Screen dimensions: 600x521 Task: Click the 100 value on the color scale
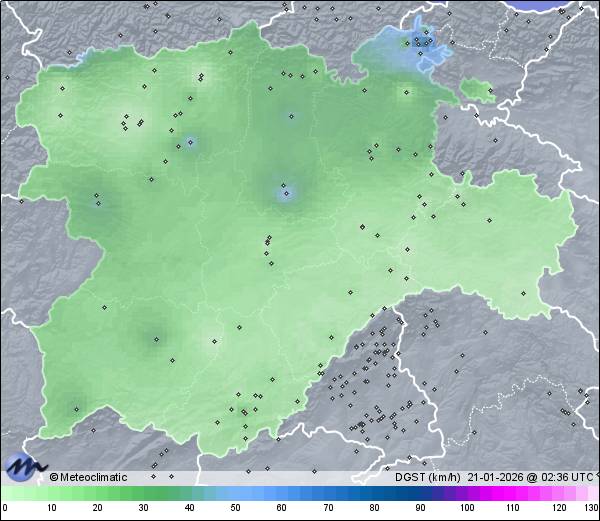466,508
